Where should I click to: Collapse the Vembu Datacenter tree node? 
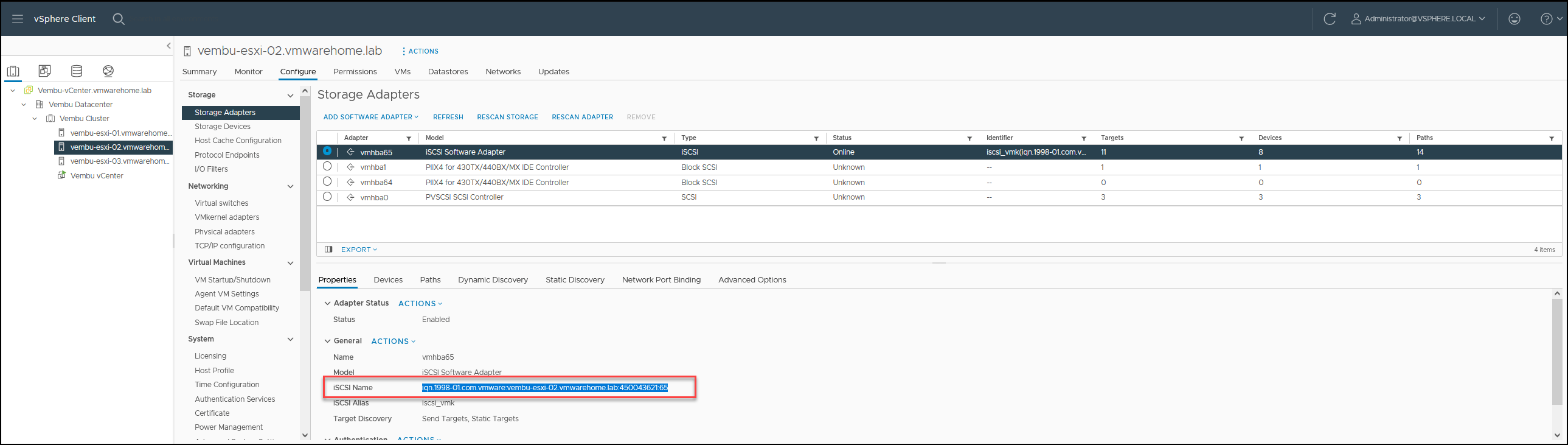(24, 104)
